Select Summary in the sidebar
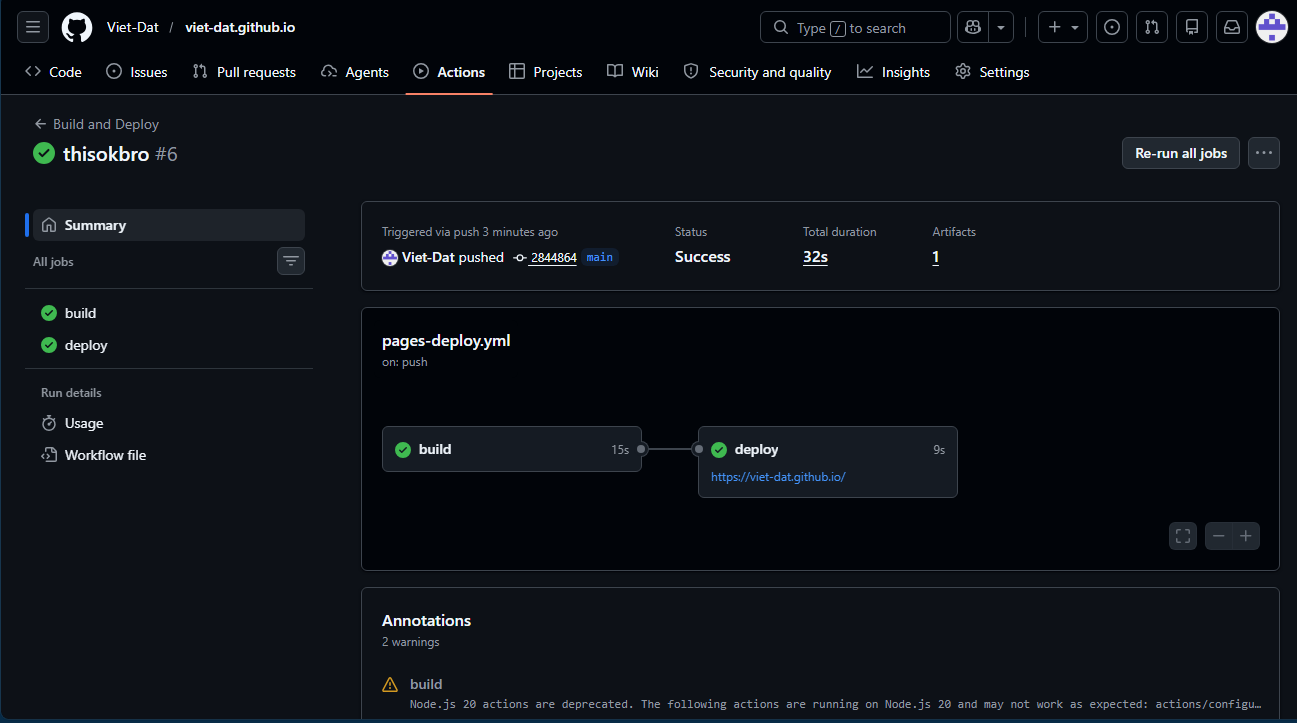This screenshot has height=723, width=1297. tap(169, 225)
